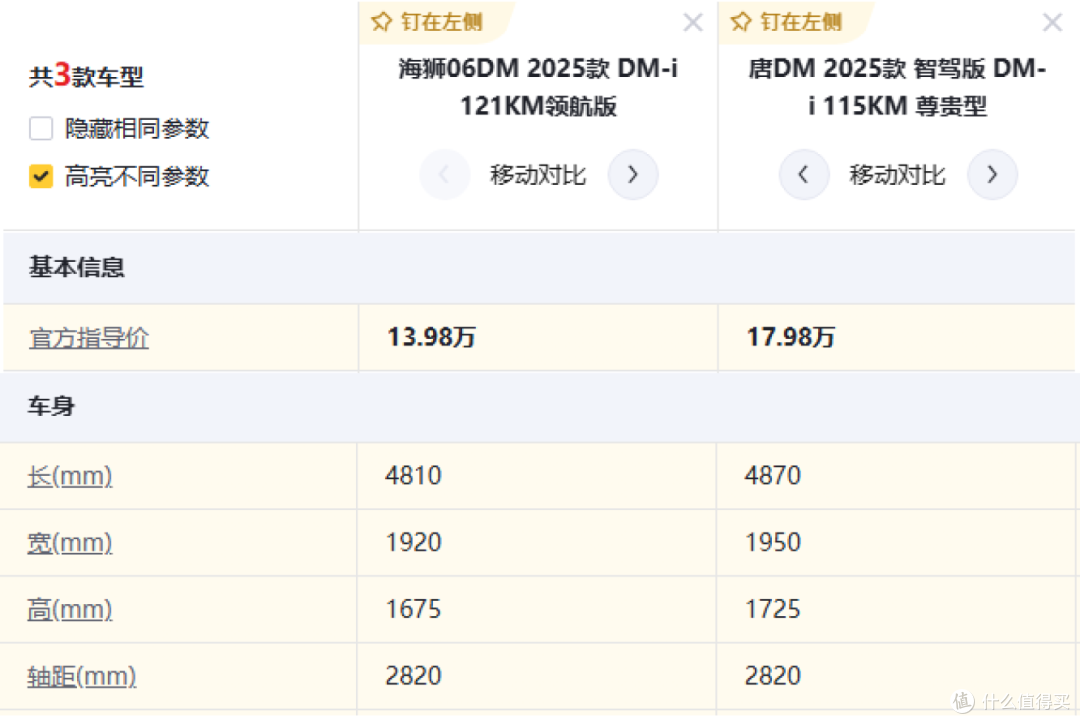Open 长(mm) parameter explanation
This screenshot has height=724, width=1080.
tap(70, 476)
